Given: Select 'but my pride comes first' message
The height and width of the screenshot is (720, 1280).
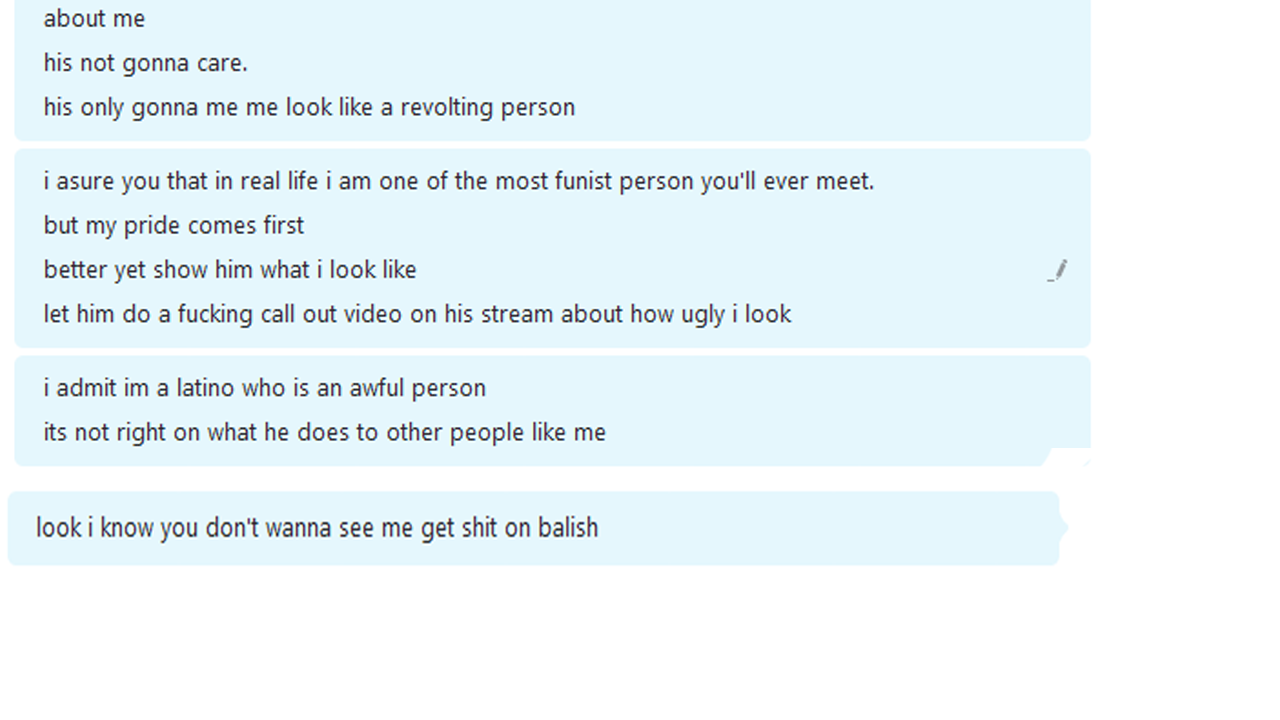Looking at the screenshot, I should tap(174, 226).
